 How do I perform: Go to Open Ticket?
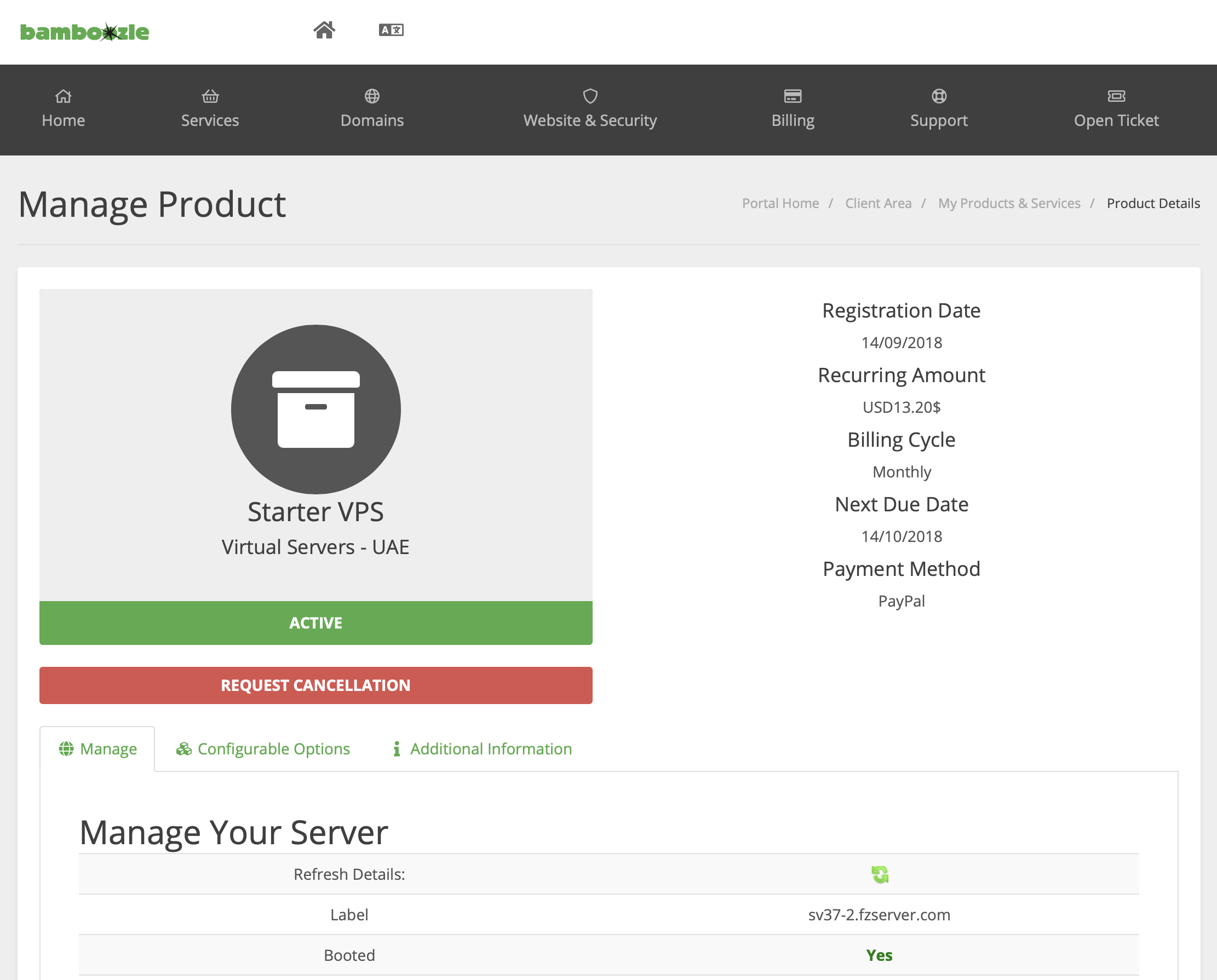pos(1116,109)
